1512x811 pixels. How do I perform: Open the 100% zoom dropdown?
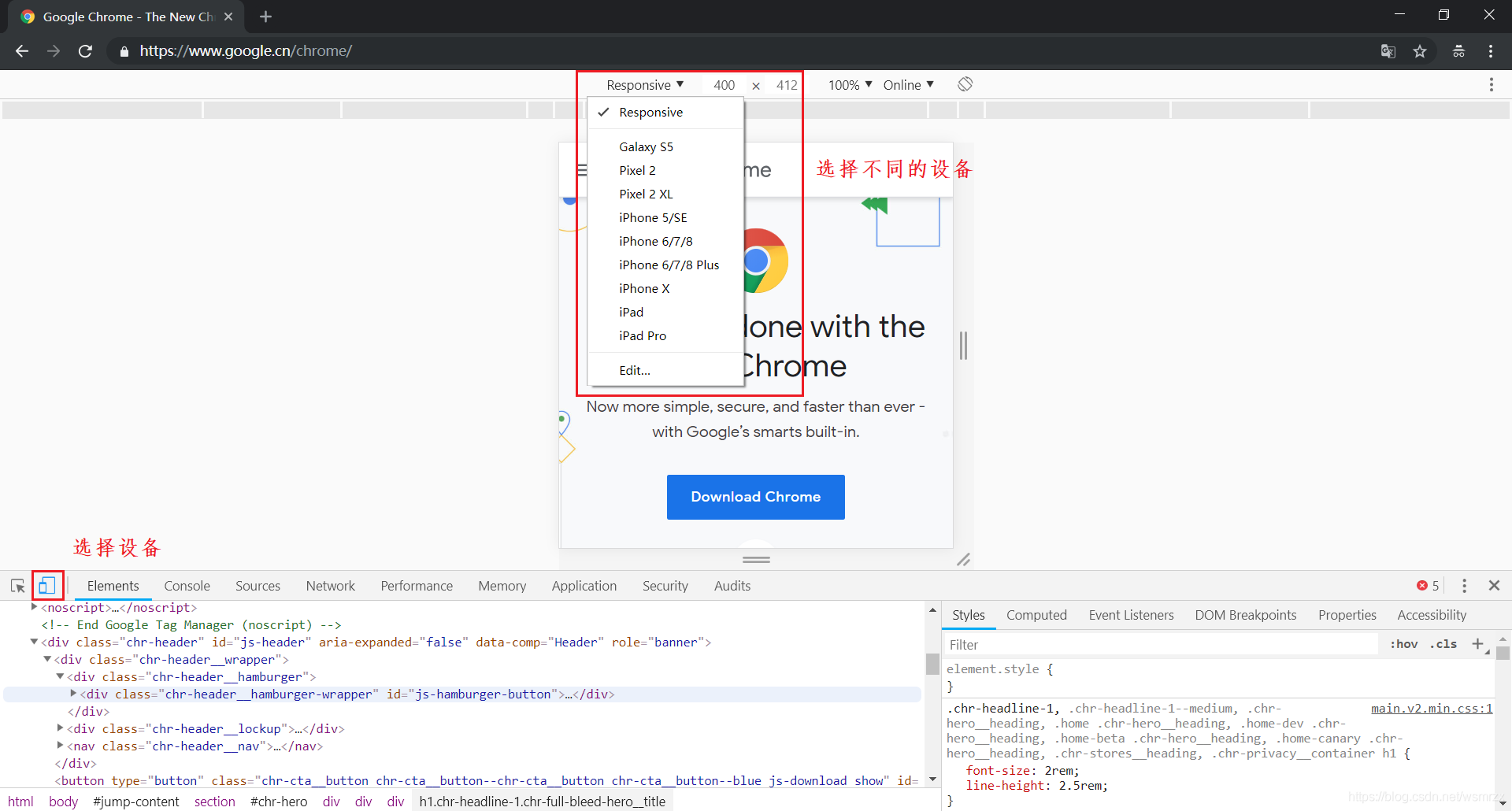pos(850,85)
